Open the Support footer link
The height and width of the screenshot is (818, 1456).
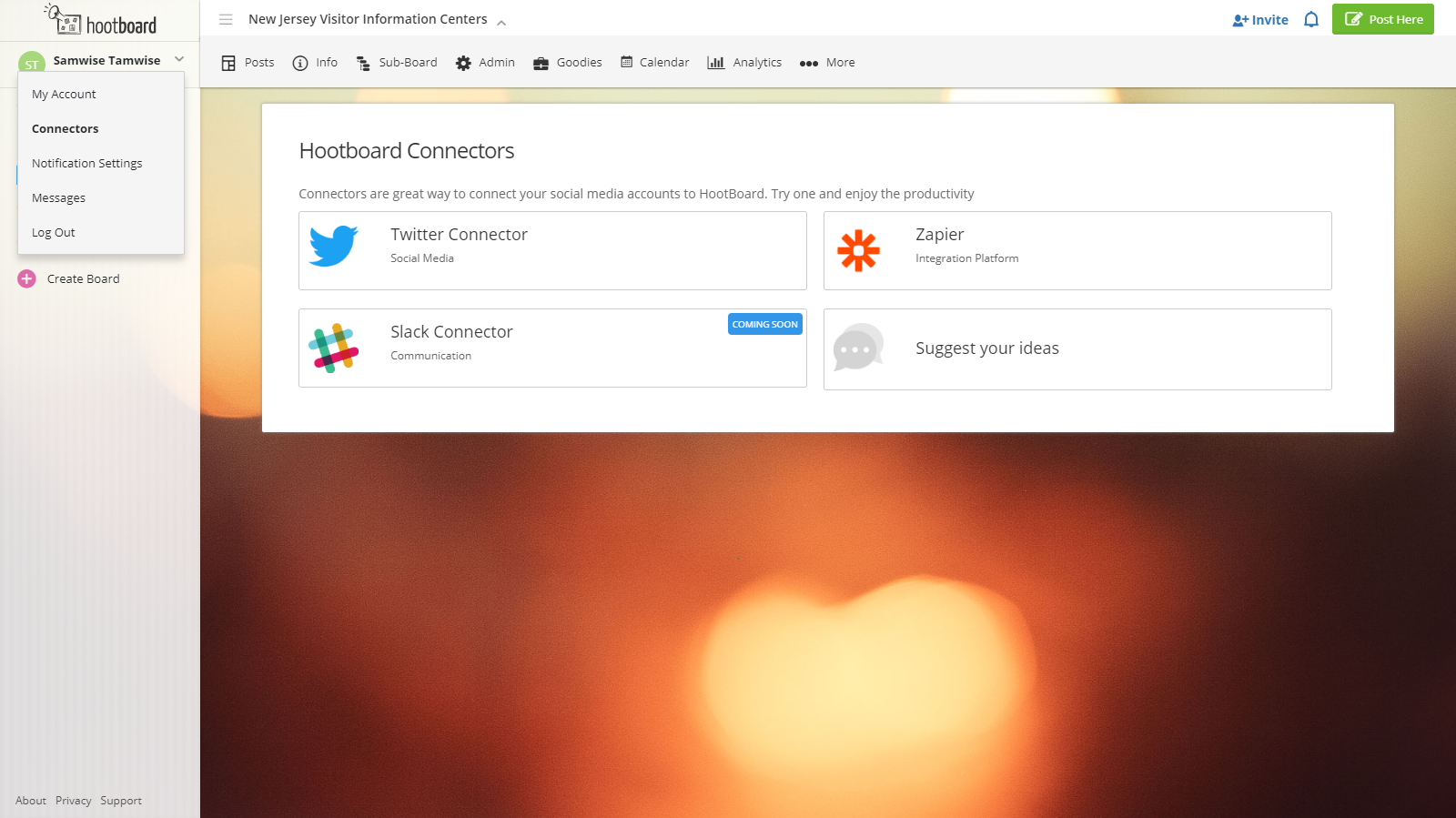point(121,801)
